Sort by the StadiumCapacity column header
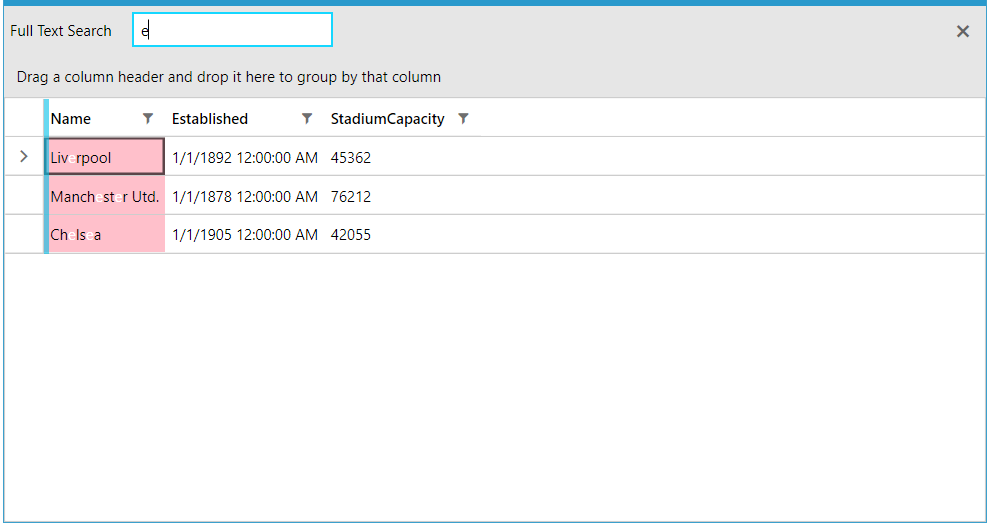The height and width of the screenshot is (527, 991). point(387,119)
